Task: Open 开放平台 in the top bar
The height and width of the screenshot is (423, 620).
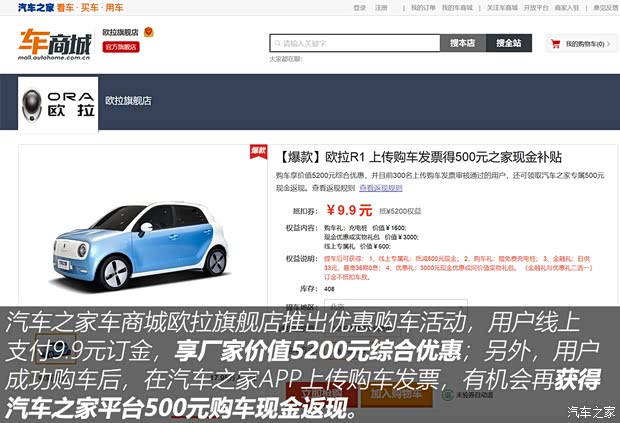Action: pyautogui.click(x=536, y=8)
